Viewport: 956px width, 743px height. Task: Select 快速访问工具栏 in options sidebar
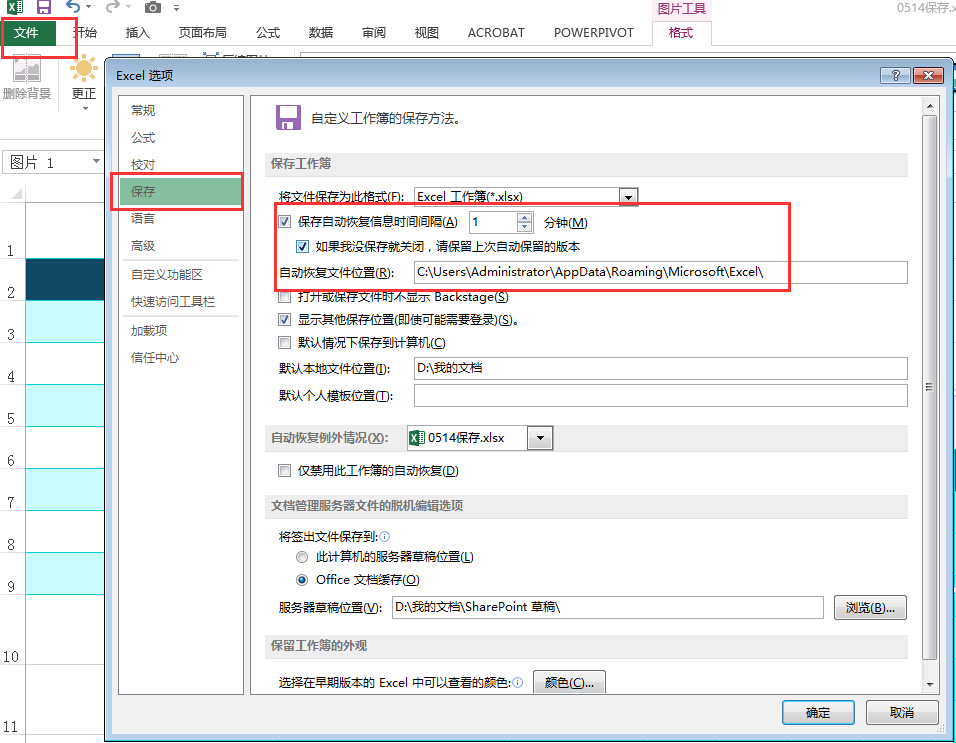coord(180,302)
